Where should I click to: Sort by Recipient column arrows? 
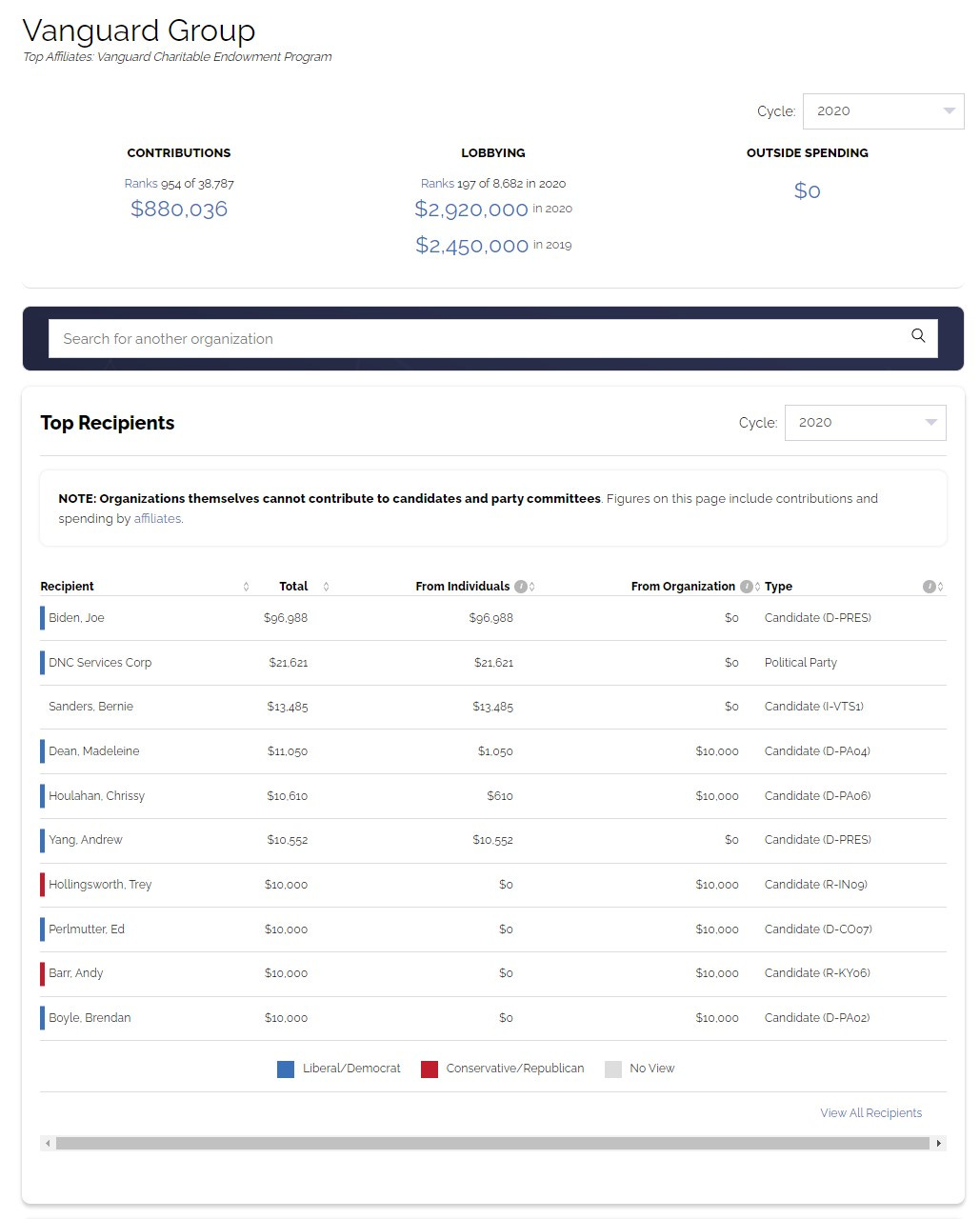(x=246, y=587)
